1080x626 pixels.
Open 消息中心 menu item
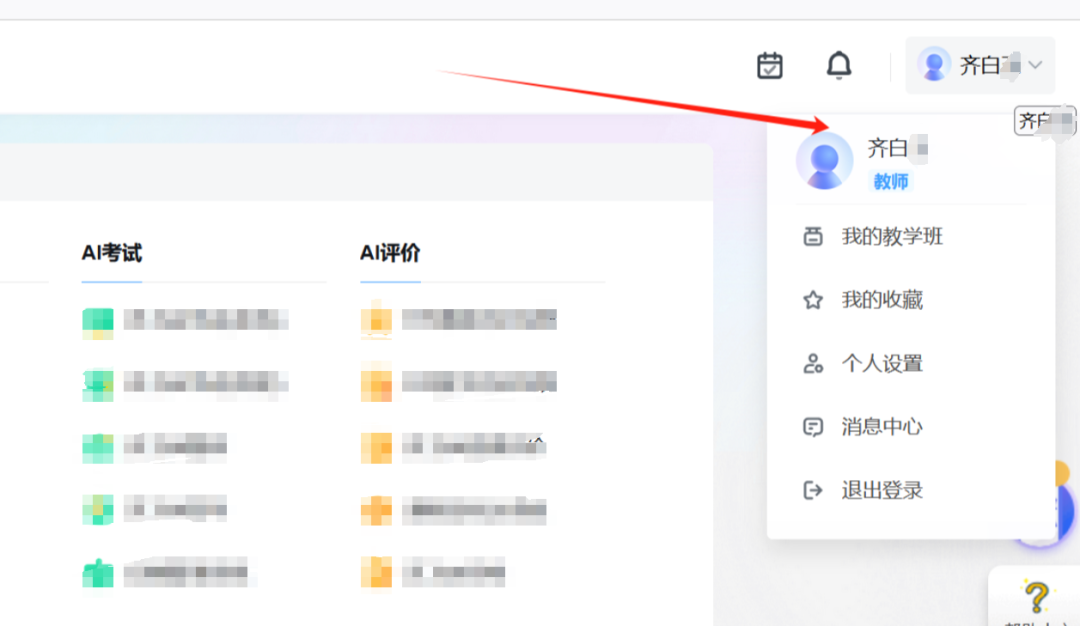[911, 427]
